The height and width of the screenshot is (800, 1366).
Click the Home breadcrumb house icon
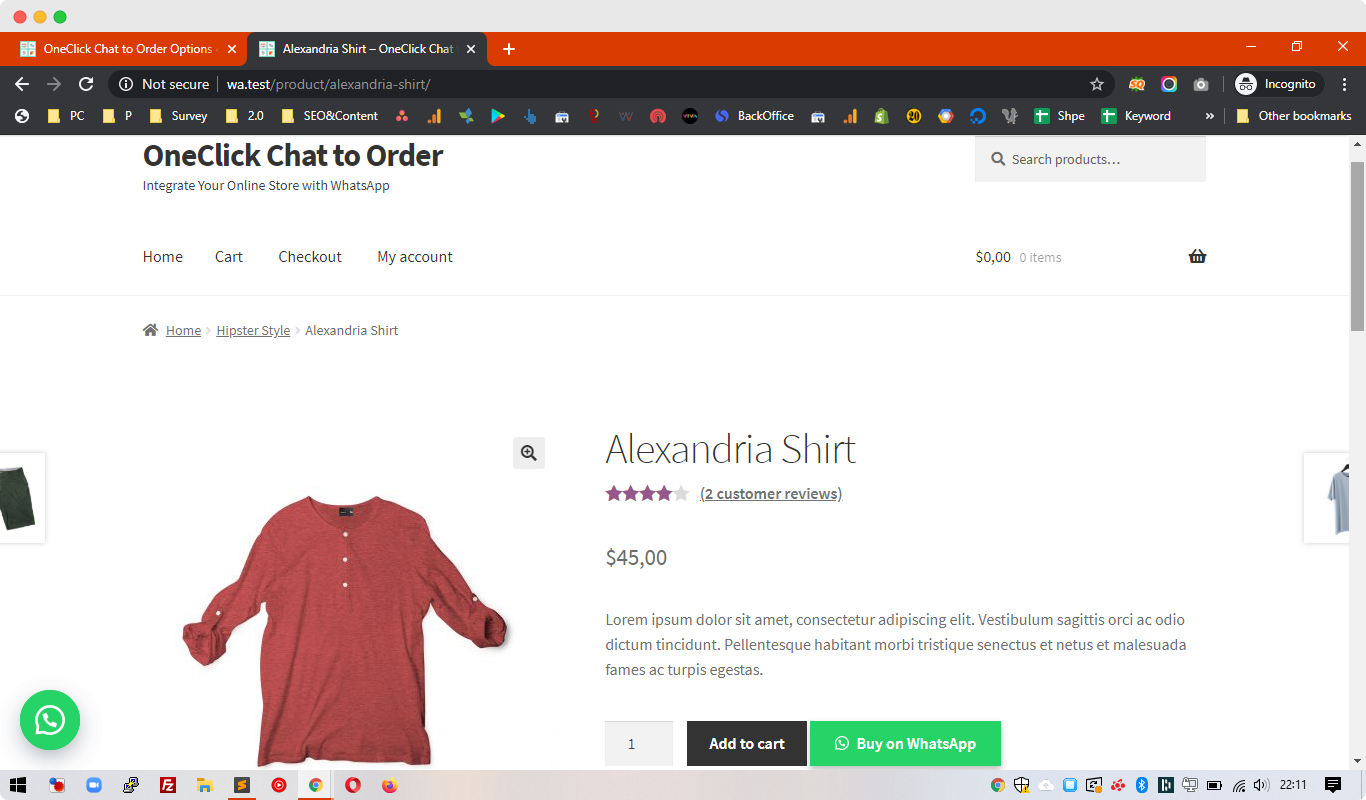[149, 329]
